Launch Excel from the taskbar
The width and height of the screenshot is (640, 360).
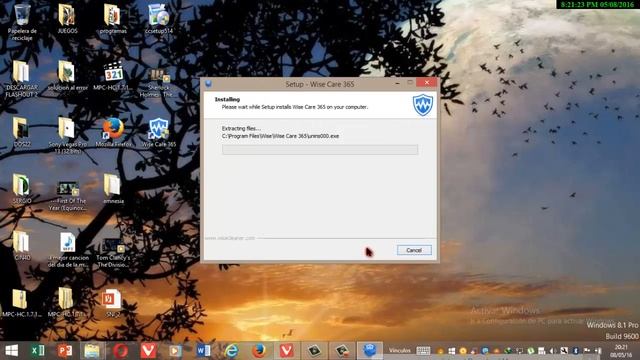click(x=38, y=351)
